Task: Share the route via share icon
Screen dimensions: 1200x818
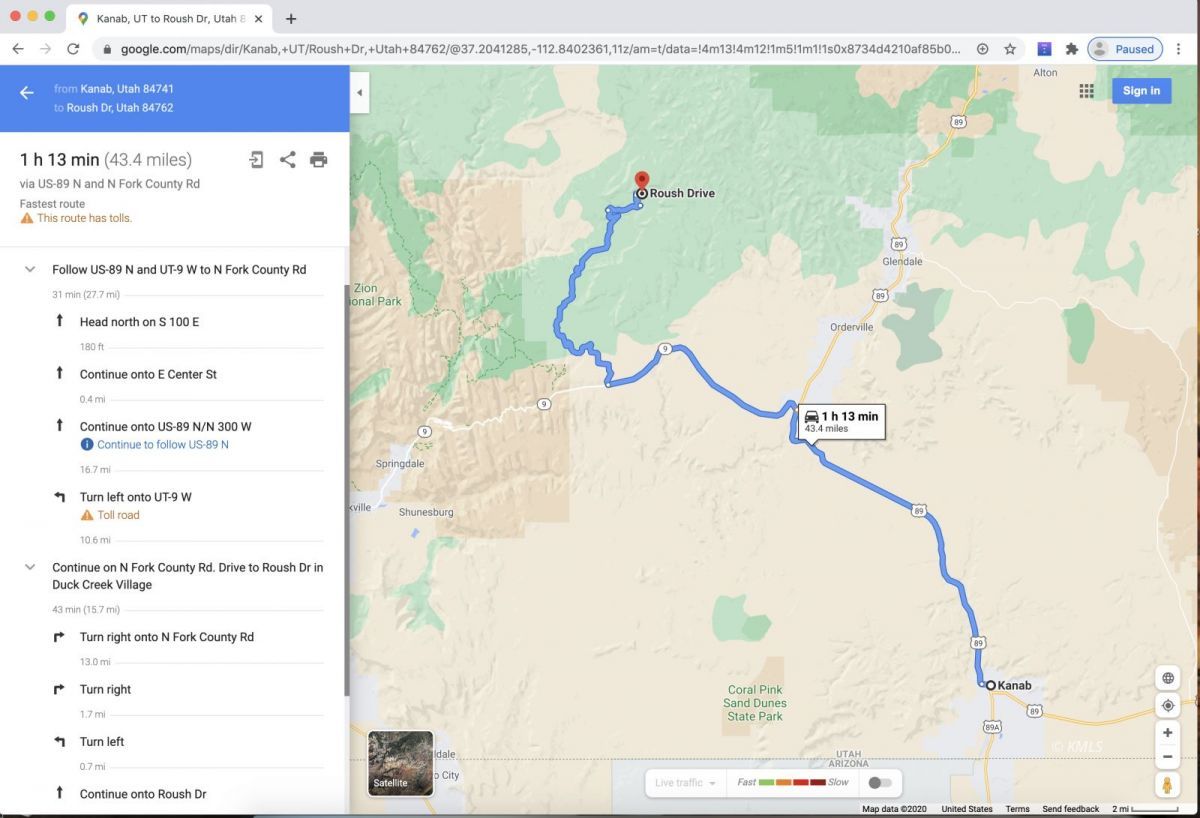Action: pos(288,160)
